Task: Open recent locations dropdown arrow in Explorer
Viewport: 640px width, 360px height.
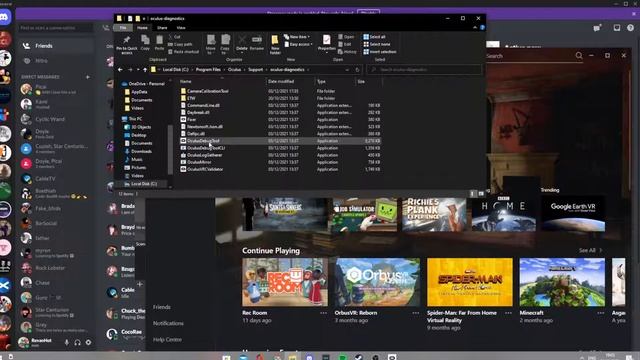Action: tap(138, 70)
